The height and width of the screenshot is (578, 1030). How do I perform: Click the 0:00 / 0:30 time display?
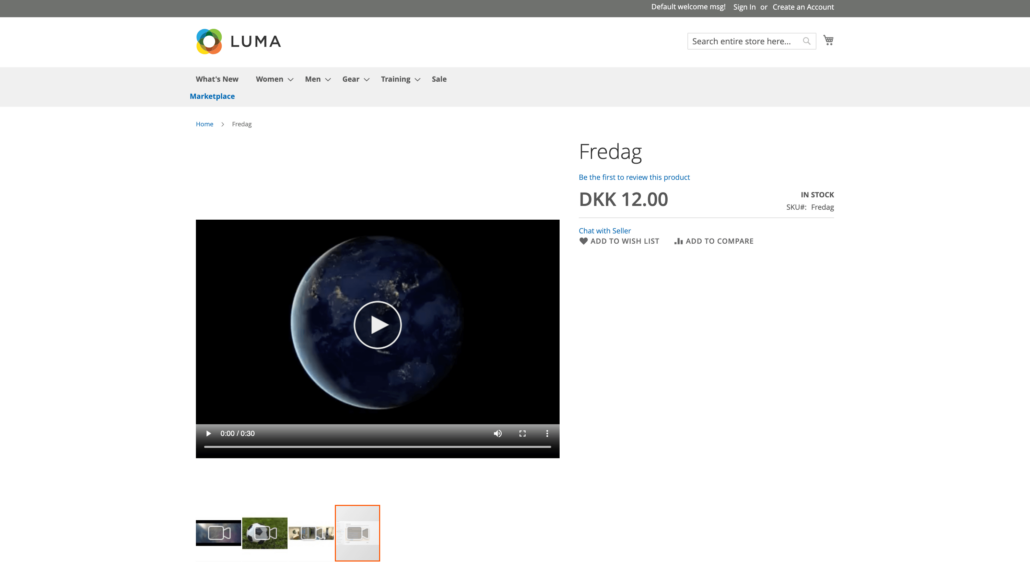(238, 434)
